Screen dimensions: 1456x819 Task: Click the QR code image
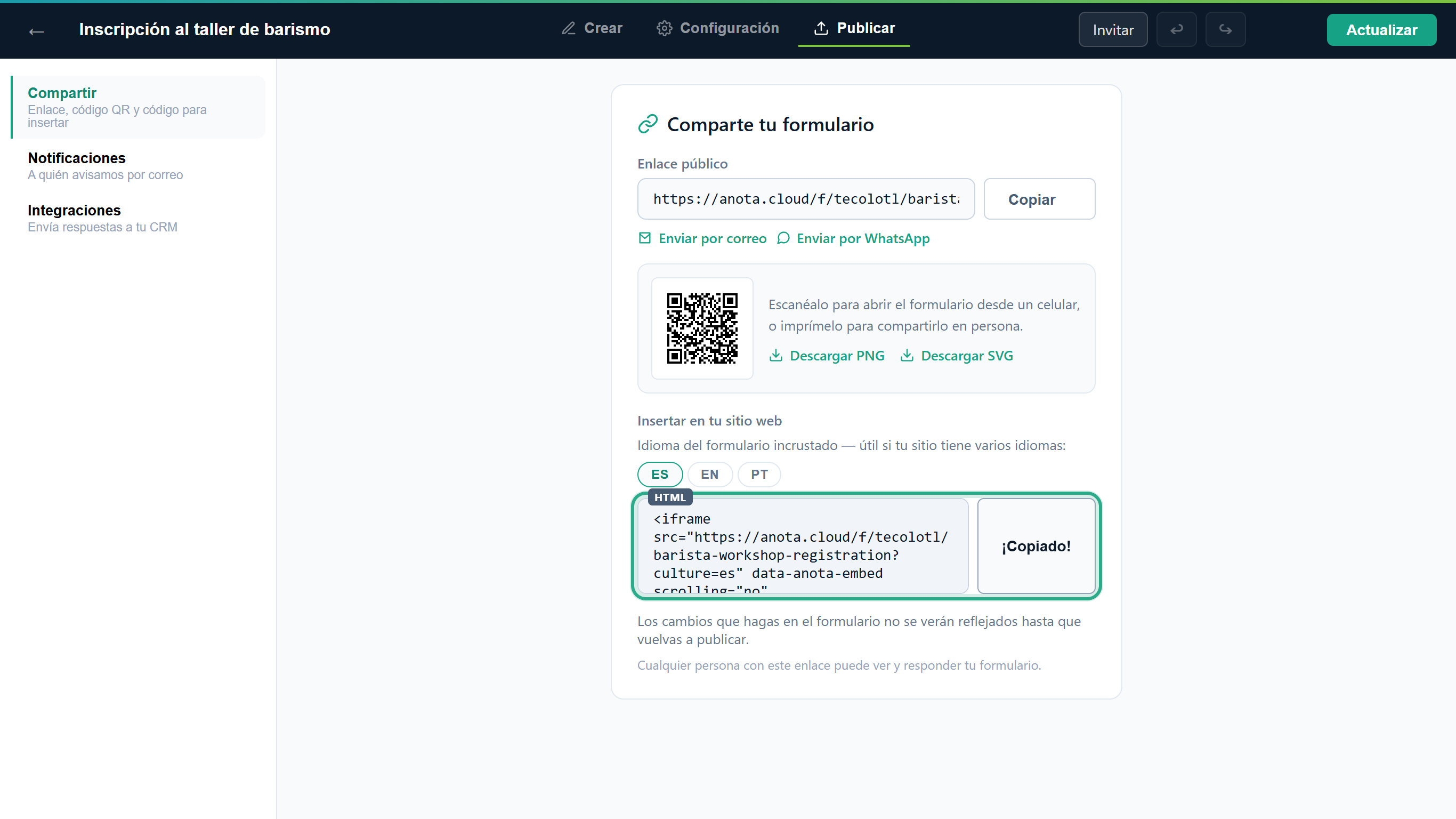(702, 328)
